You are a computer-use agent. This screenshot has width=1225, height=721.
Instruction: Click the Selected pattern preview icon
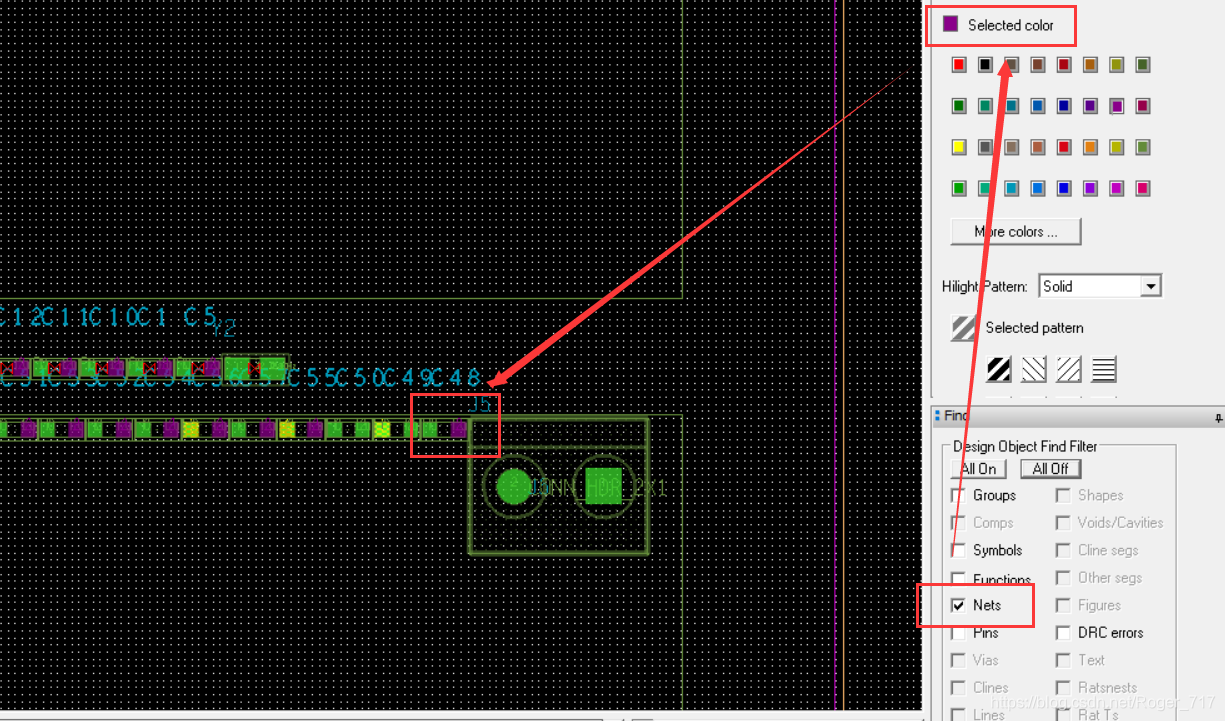pyautogui.click(x=963, y=328)
